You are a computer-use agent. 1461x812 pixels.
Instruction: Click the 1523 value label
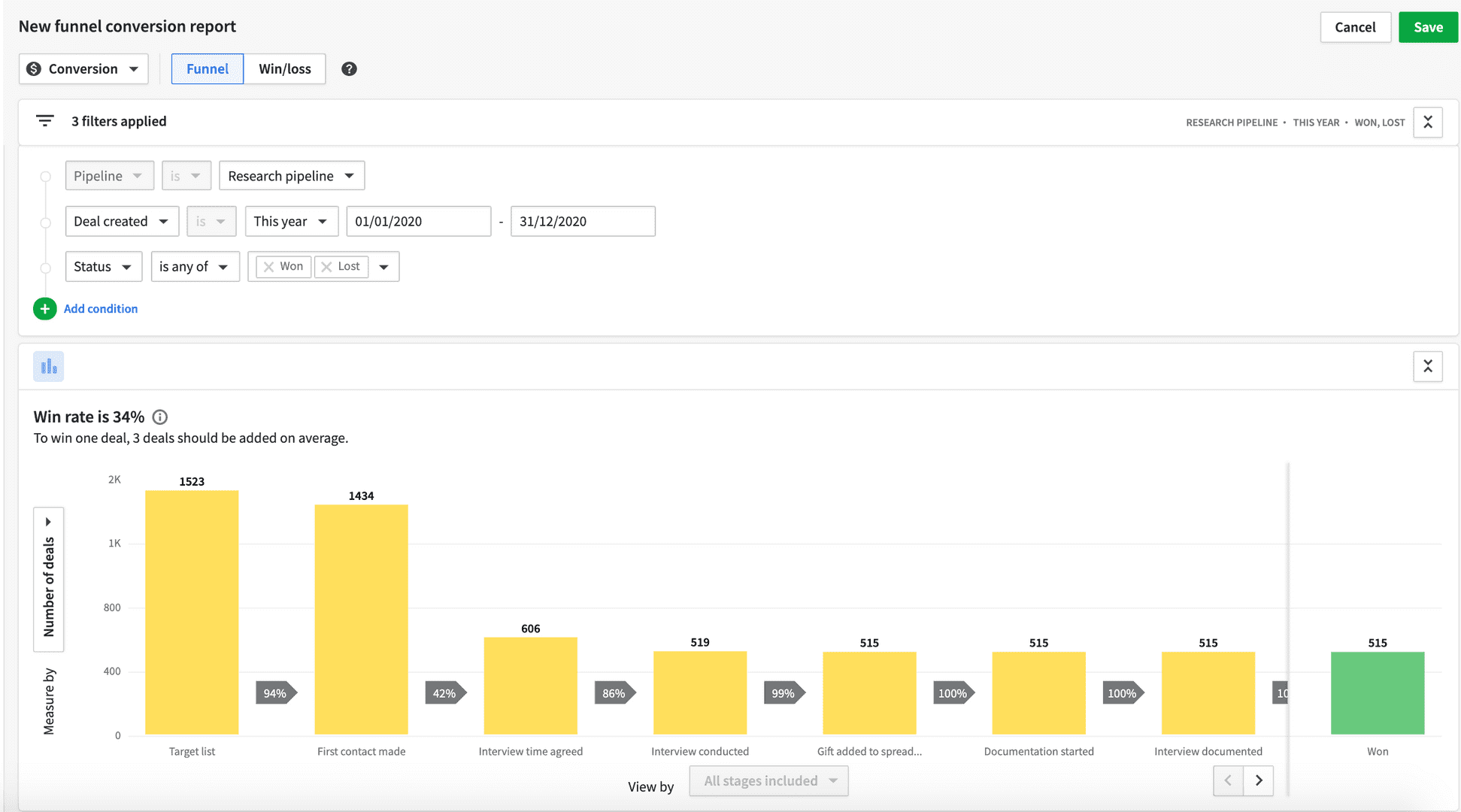[x=192, y=482]
